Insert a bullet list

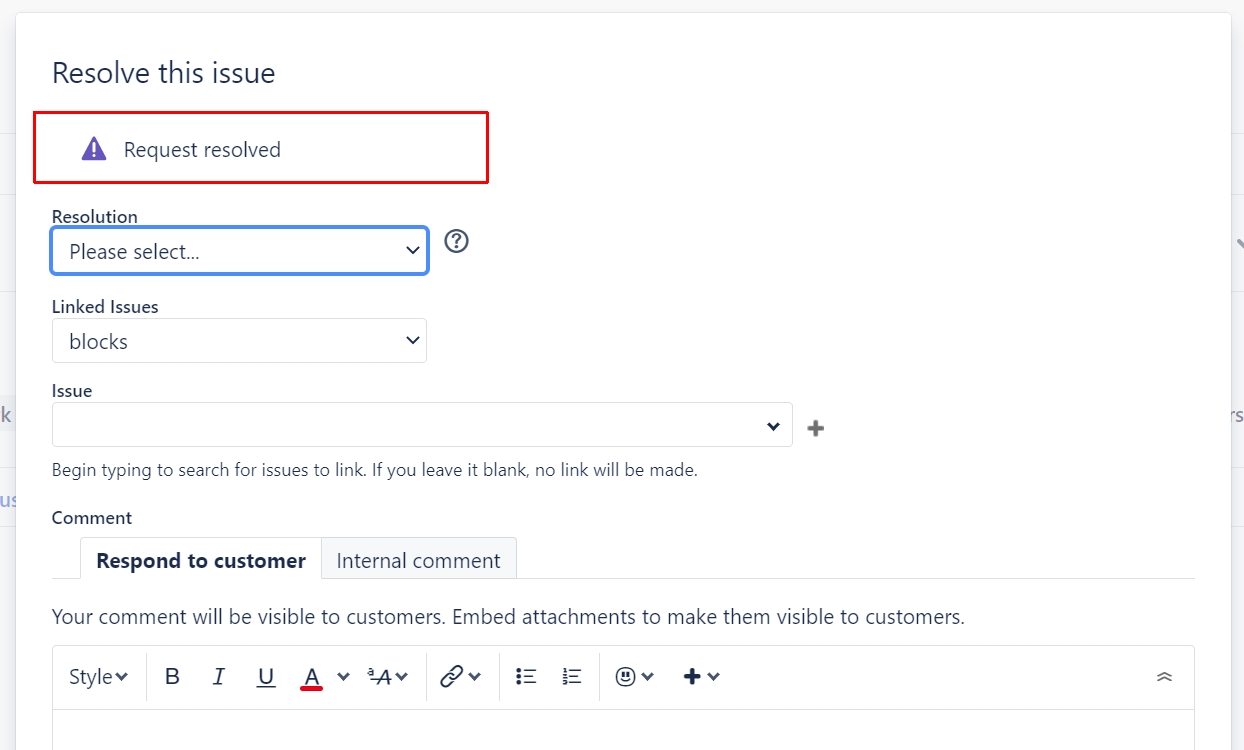click(526, 677)
